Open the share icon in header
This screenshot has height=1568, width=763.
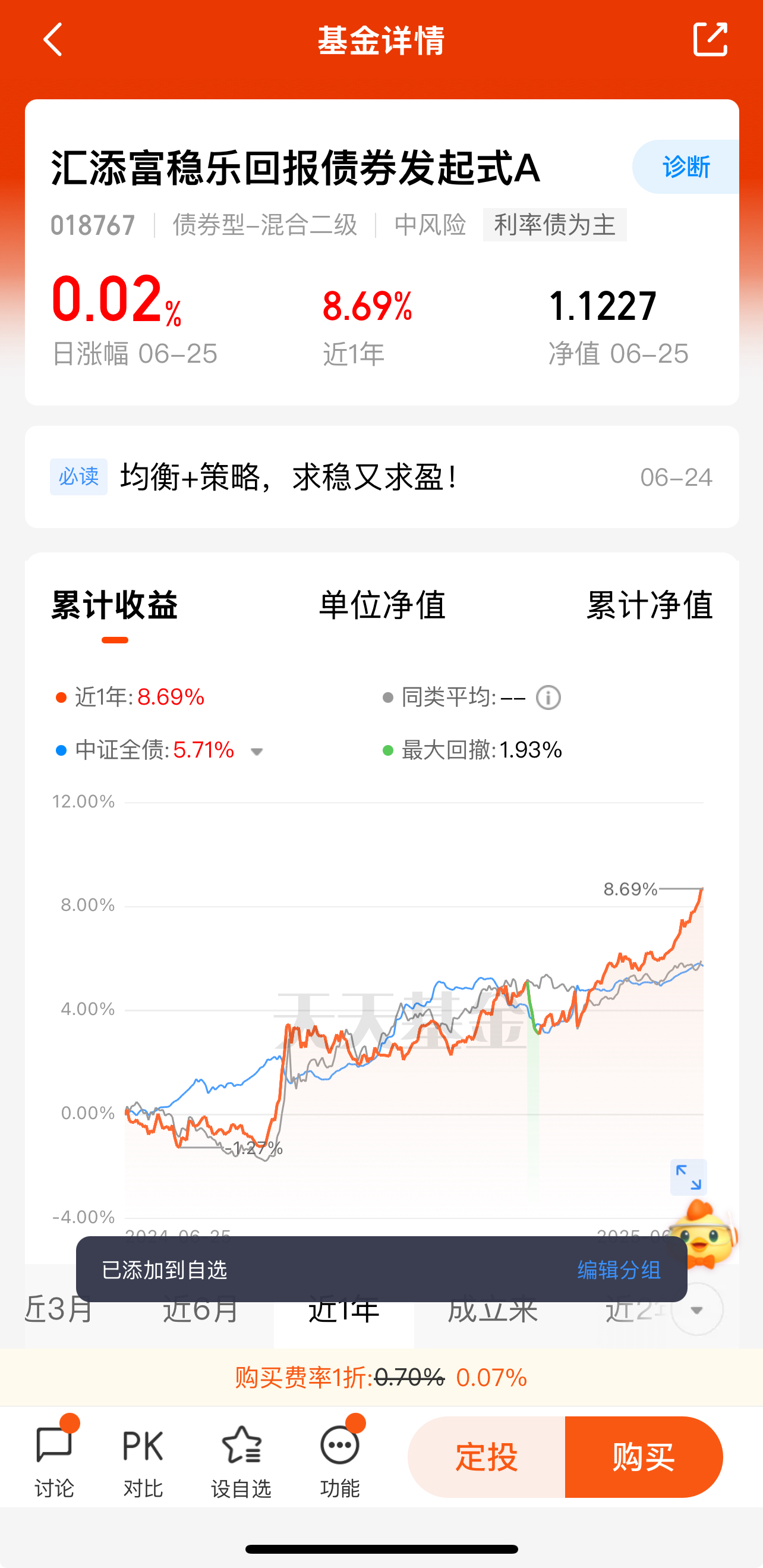click(710, 40)
